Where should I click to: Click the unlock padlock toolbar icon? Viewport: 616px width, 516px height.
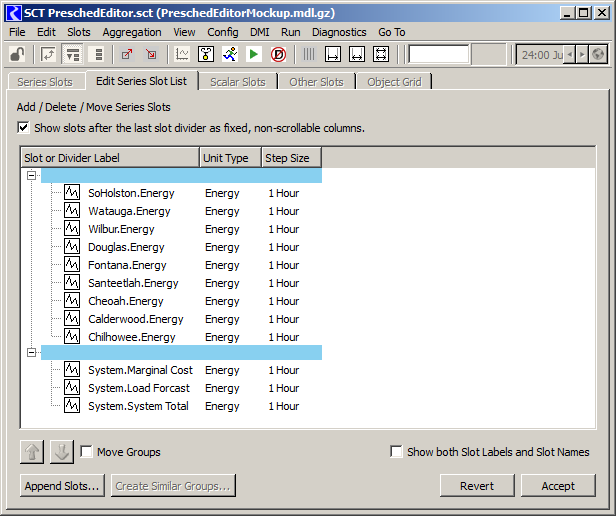17,54
